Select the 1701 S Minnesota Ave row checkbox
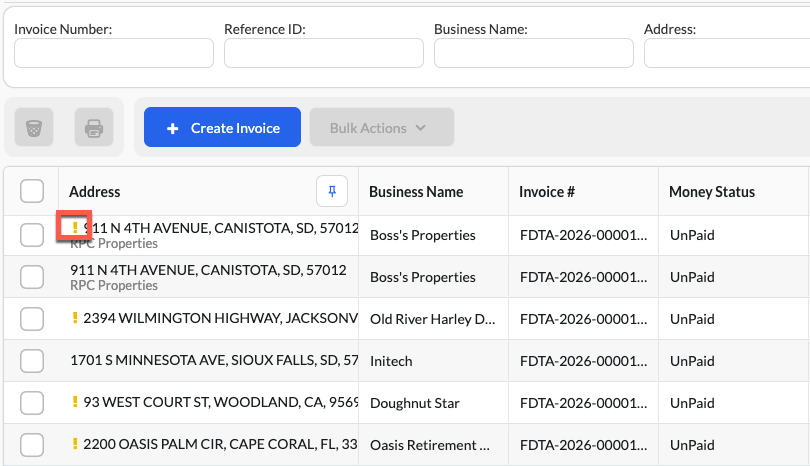 click(x=32, y=361)
